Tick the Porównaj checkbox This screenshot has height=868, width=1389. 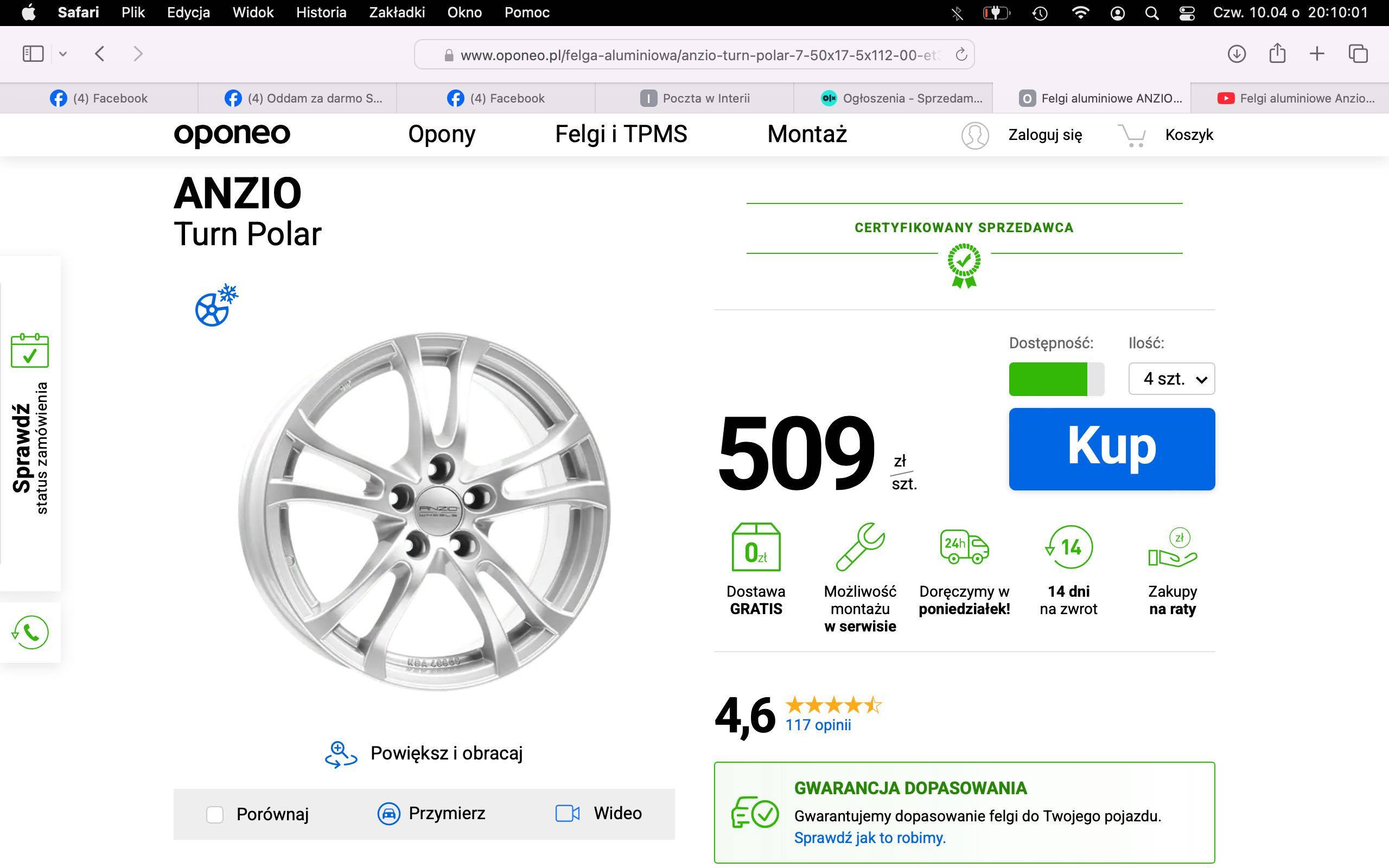[215, 815]
